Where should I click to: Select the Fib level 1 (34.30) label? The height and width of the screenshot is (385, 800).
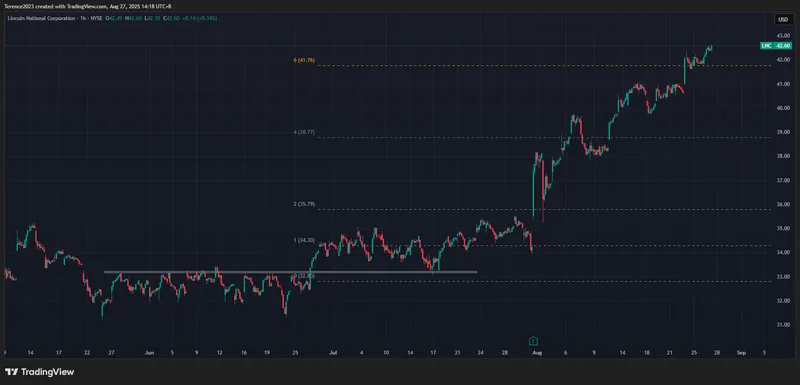[304, 240]
